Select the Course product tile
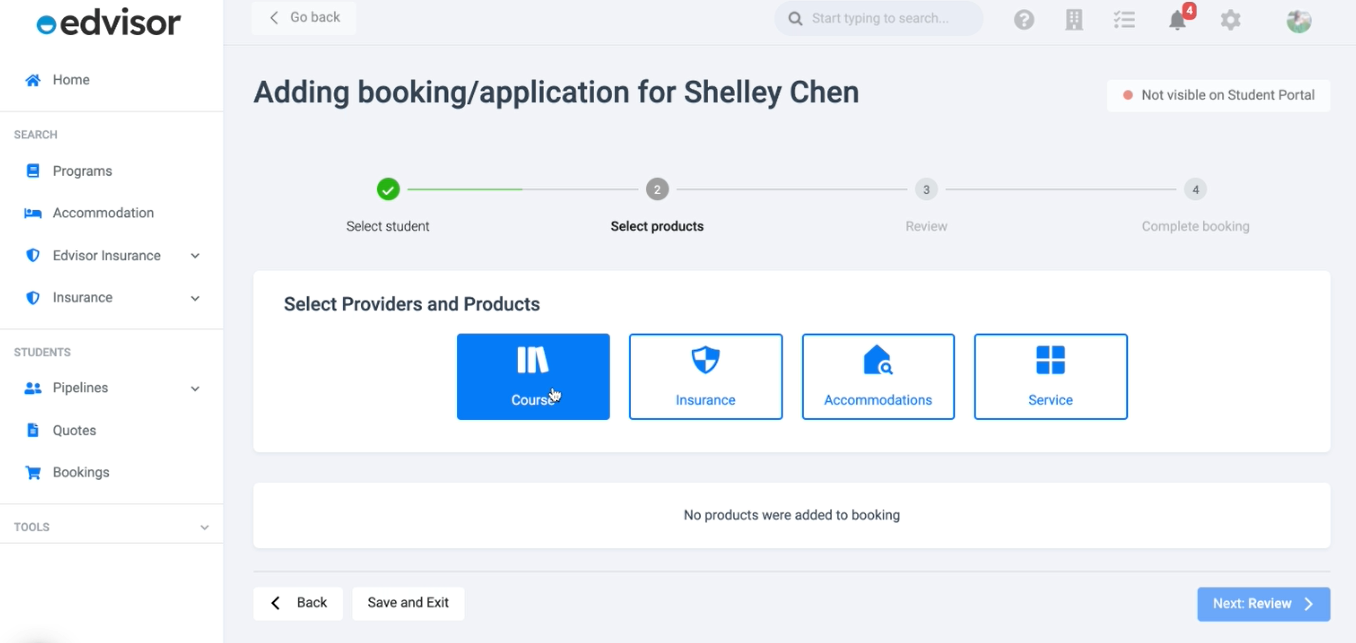 pos(533,377)
